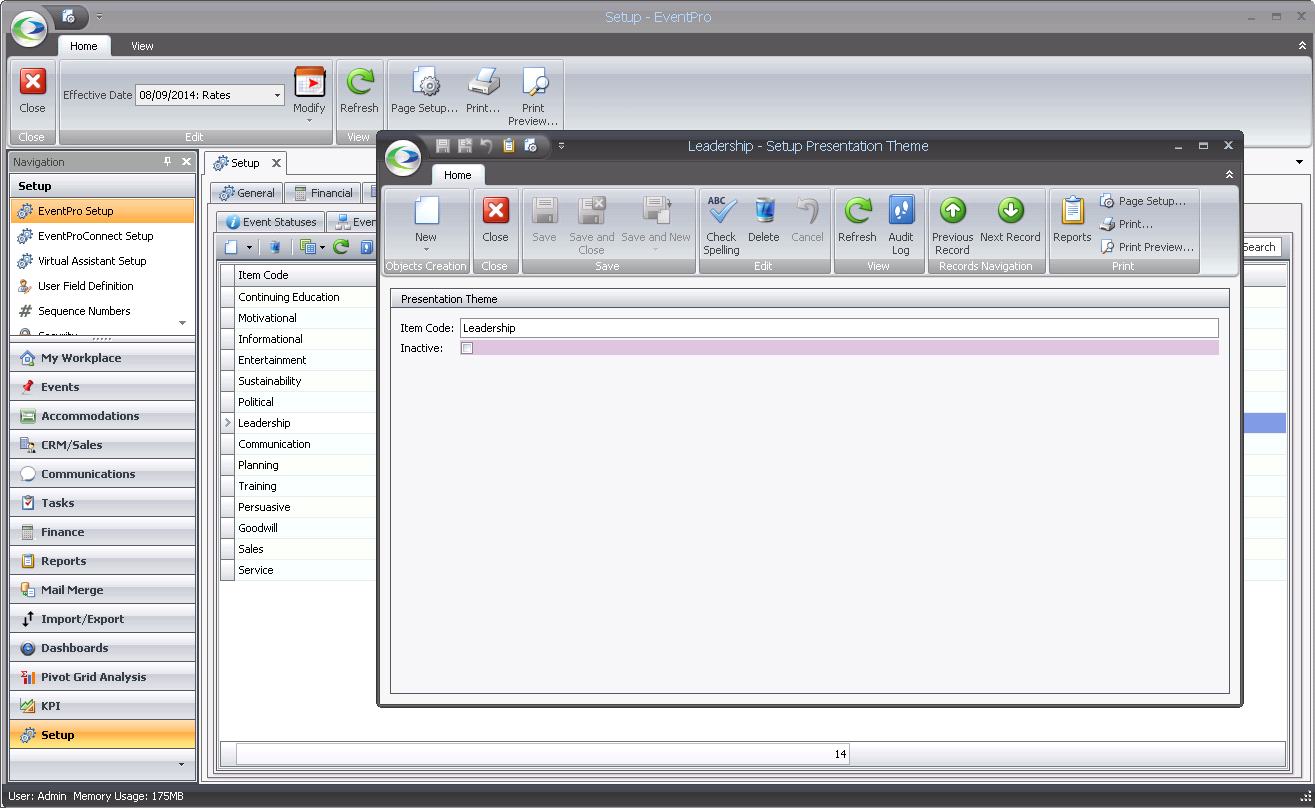The height and width of the screenshot is (808, 1315).
Task: Click the Search button in the Setup grid
Action: tap(1259, 247)
